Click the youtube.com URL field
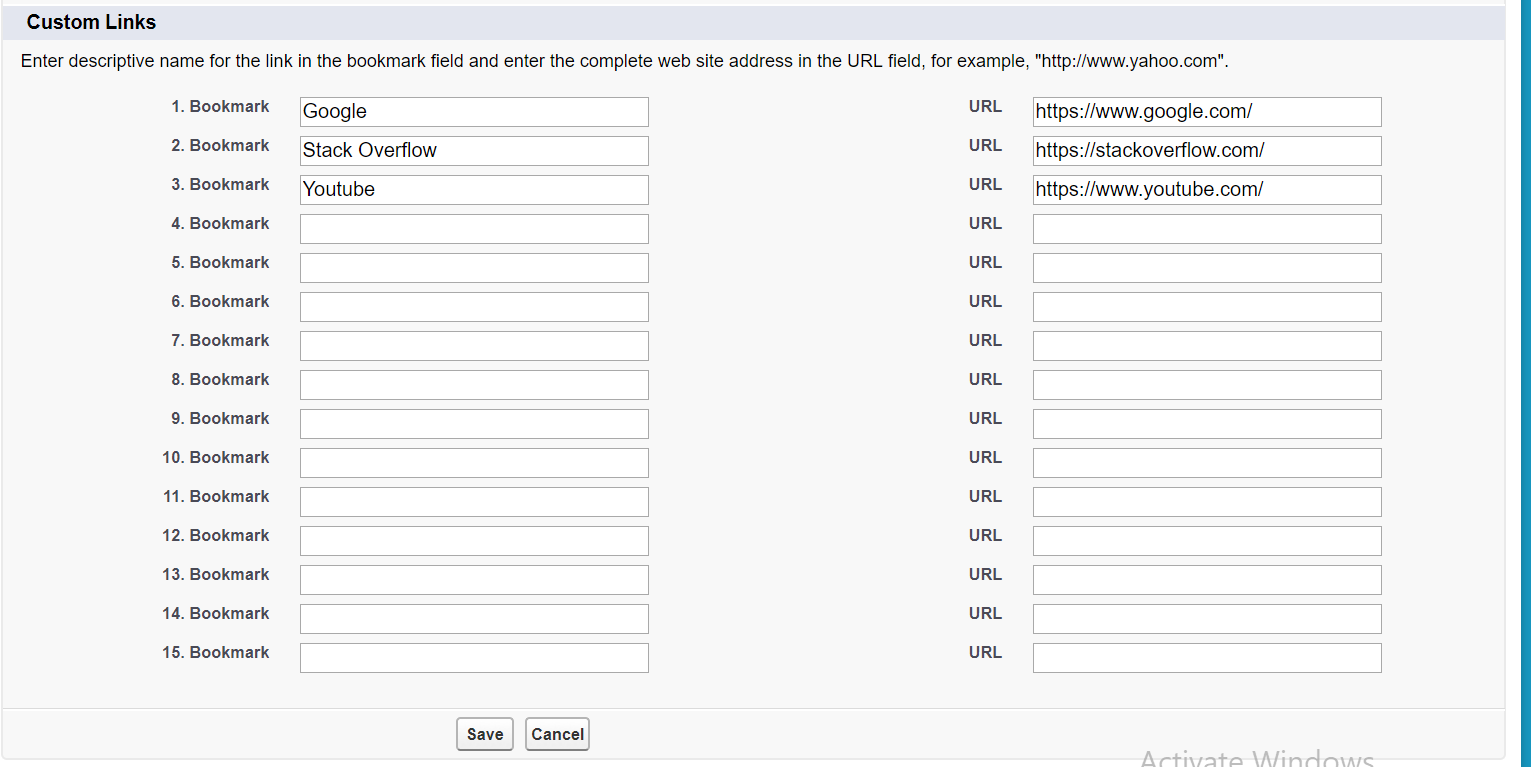 1207,190
